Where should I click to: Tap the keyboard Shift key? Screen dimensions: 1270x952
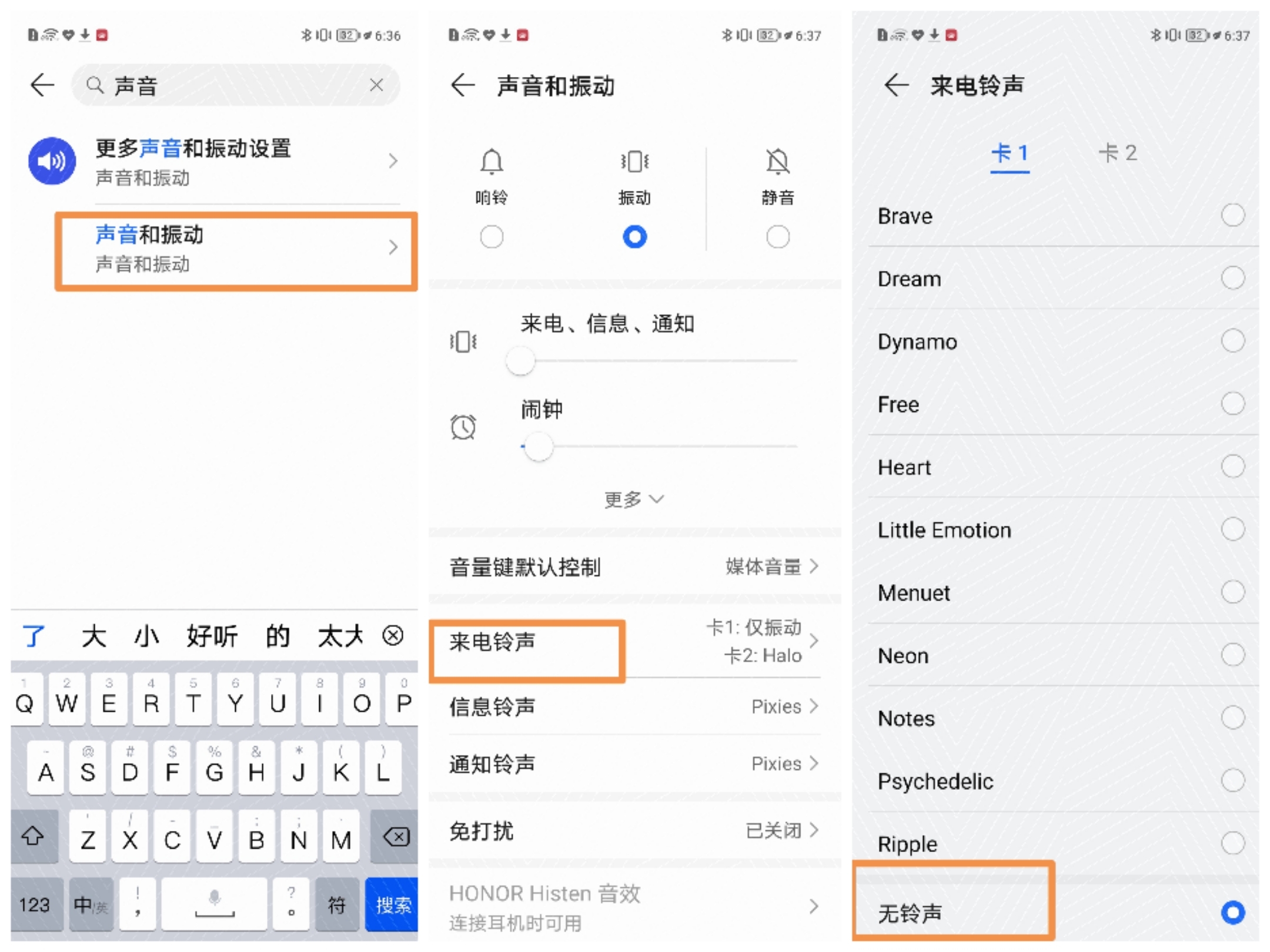click(34, 836)
